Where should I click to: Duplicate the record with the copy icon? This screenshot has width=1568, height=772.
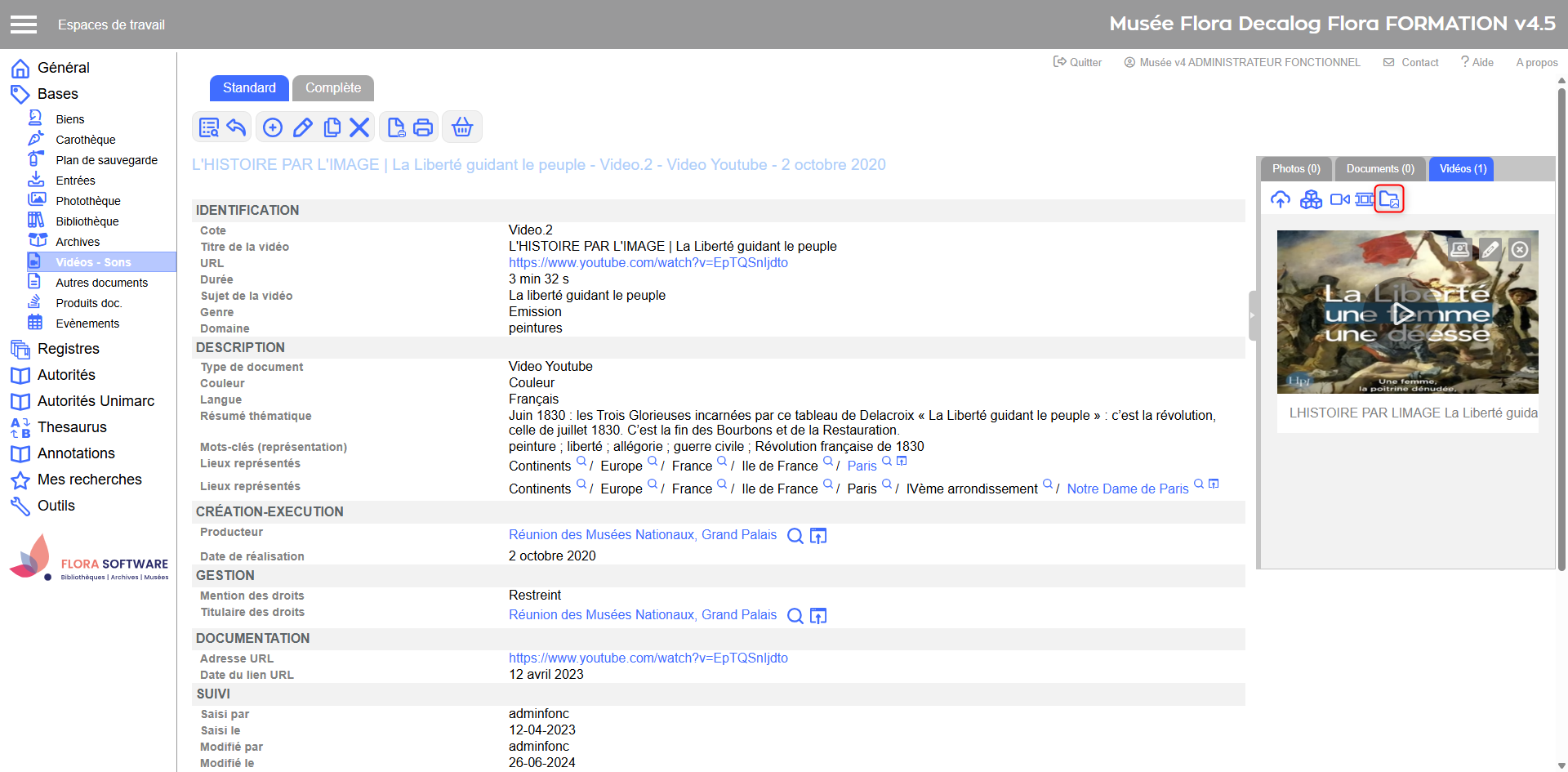tap(332, 127)
